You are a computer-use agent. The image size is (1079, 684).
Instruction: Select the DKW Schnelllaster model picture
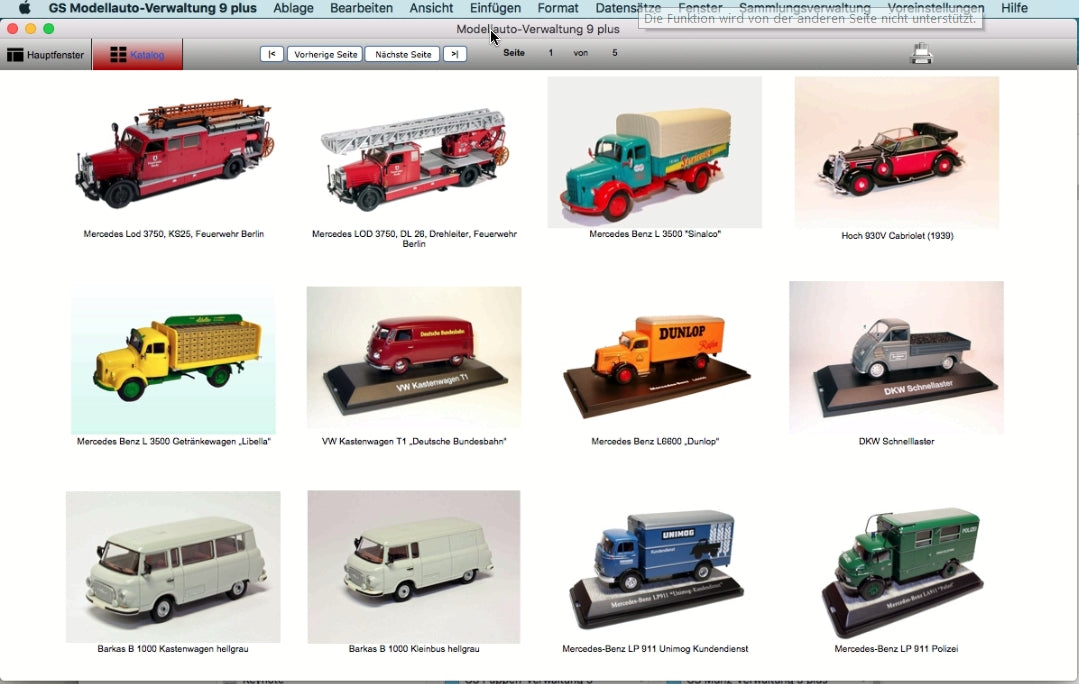pos(896,357)
